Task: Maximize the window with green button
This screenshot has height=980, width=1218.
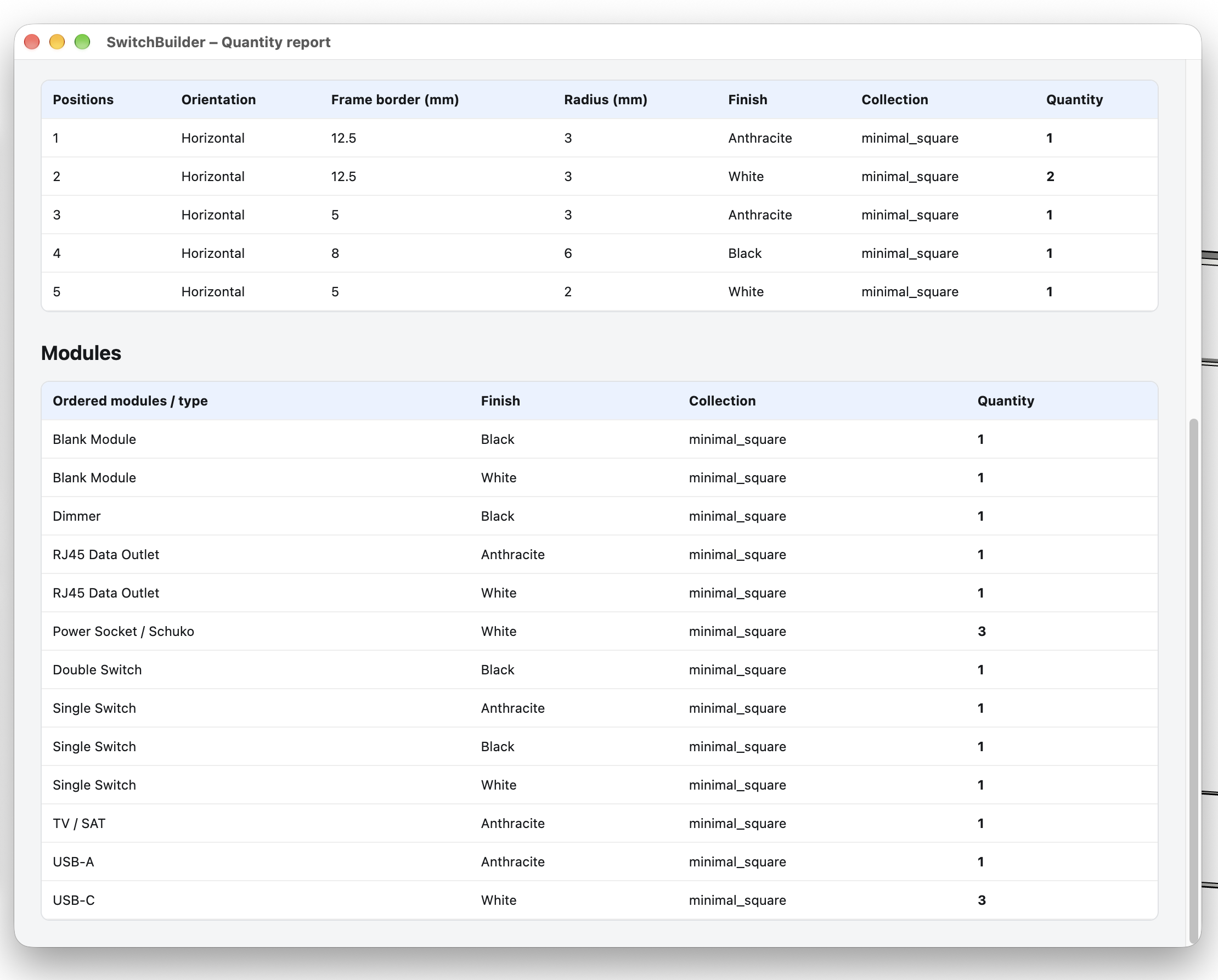Action: coord(82,42)
